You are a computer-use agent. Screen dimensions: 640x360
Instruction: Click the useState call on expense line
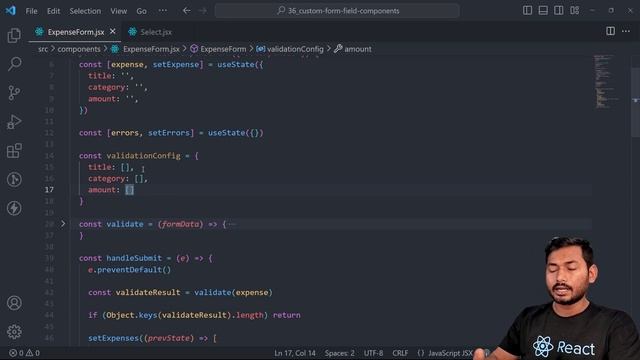point(236,64)
